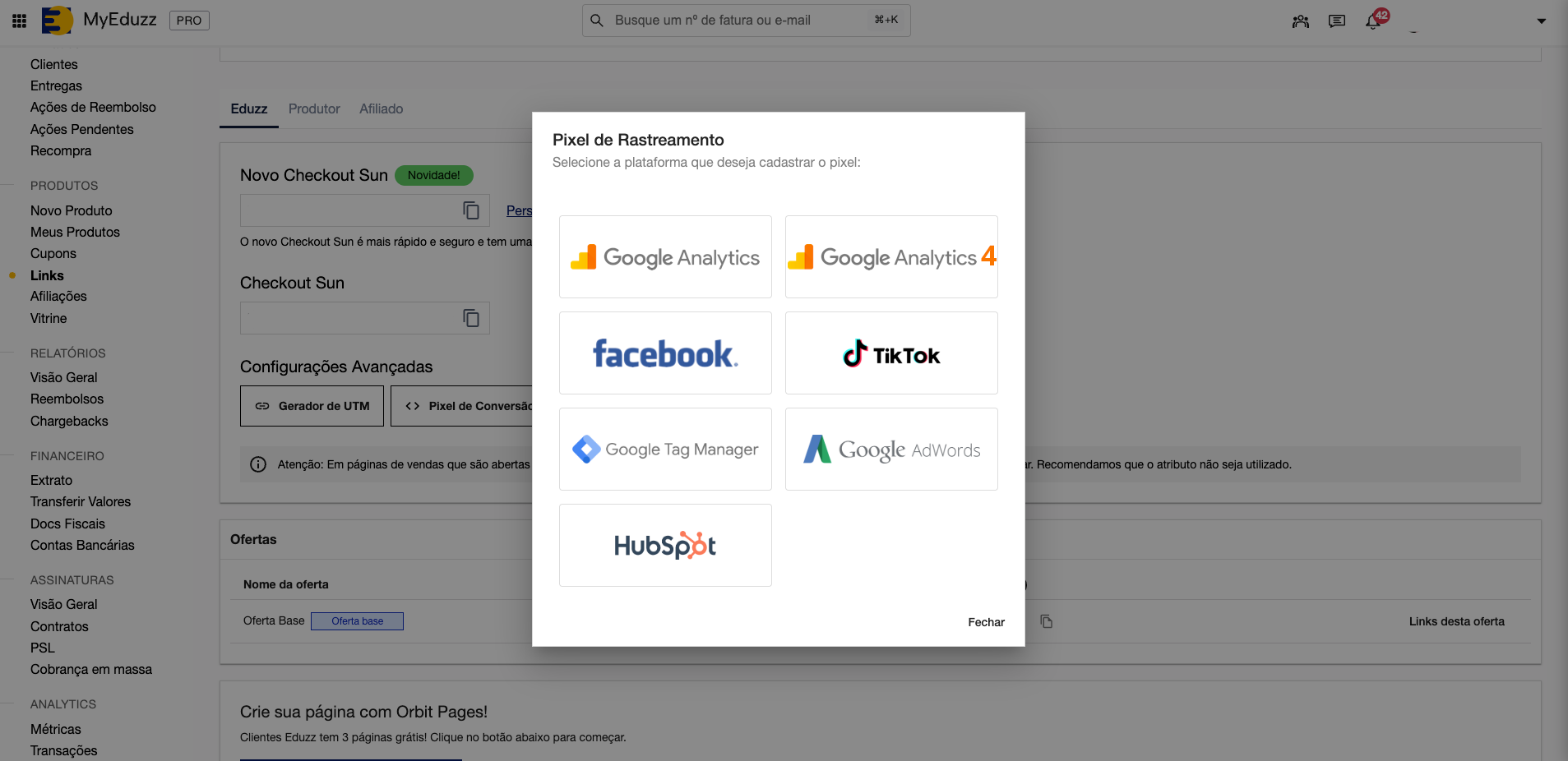
Task: Open Reembolsos report
Action: click(x=67, y=399)
